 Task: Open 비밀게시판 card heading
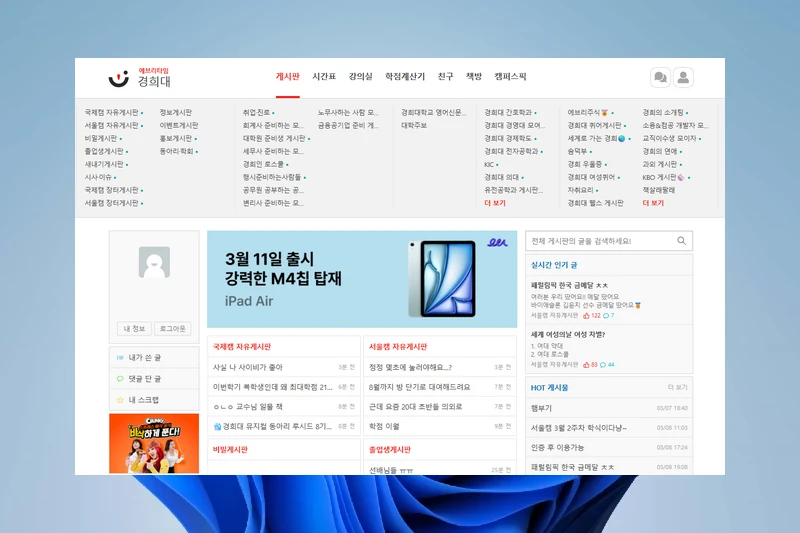230,450
